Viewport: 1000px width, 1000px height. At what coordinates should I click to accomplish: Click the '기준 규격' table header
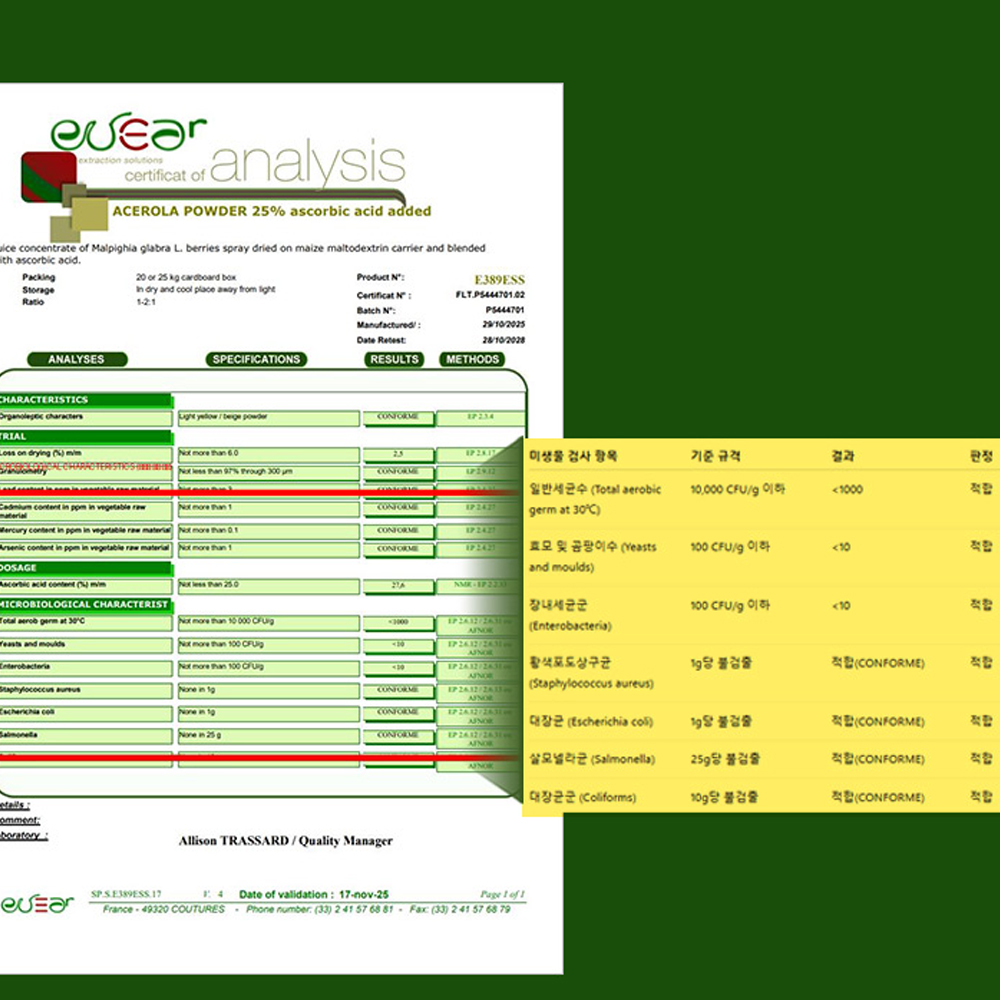pyautogui.click(x=716, y=456)
